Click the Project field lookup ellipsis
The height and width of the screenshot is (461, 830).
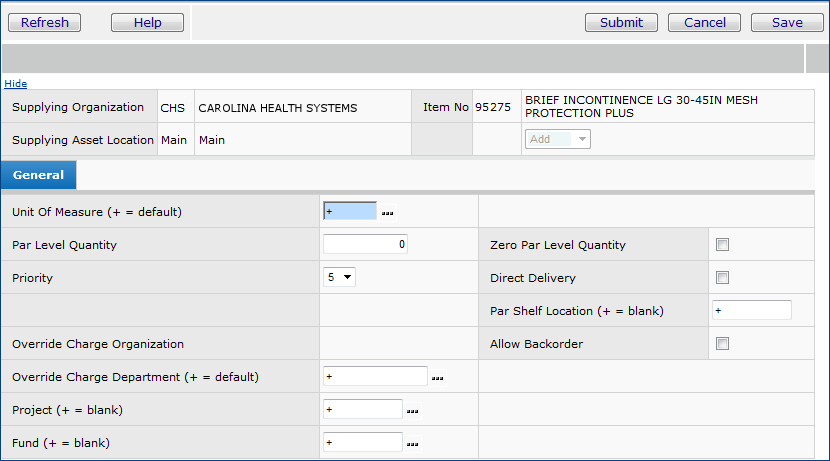412,410
